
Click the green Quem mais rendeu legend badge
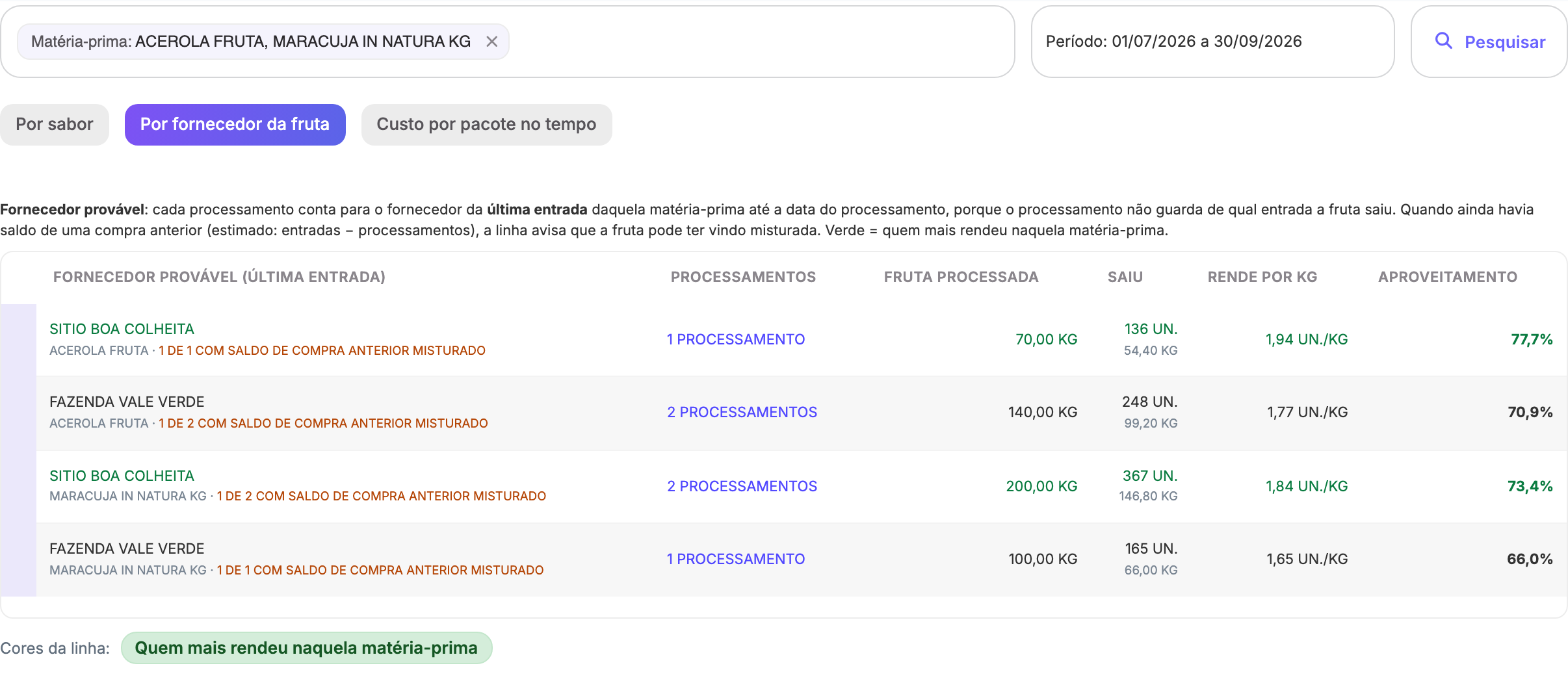coord(306,648)
